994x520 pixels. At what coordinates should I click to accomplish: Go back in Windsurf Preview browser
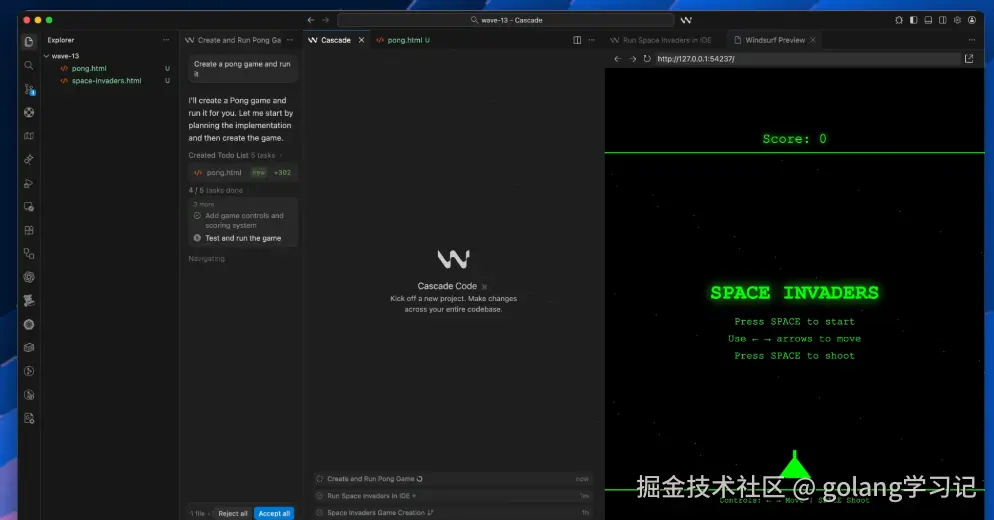(617, 58)
